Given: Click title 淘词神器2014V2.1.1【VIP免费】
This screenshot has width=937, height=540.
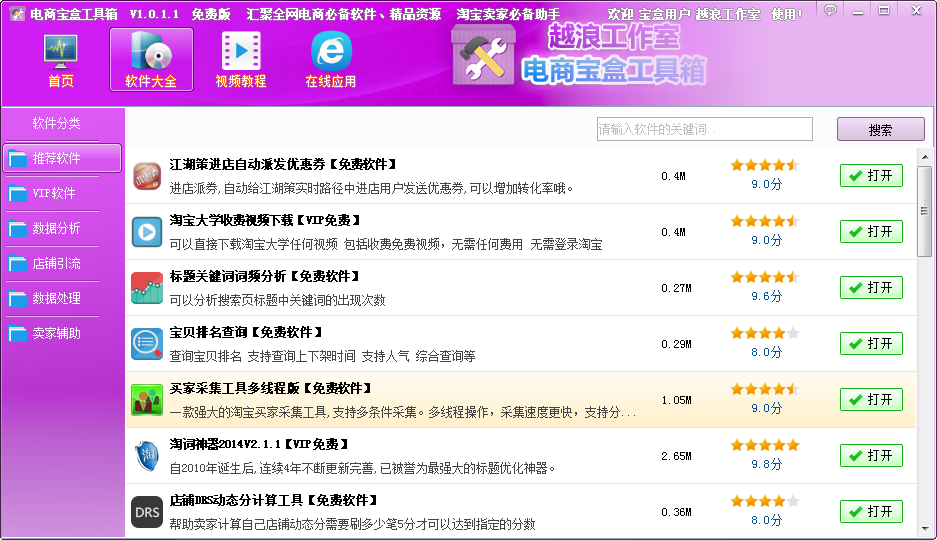Looking at the screenshot, I should pyautogui.click(x=259, y=444).
